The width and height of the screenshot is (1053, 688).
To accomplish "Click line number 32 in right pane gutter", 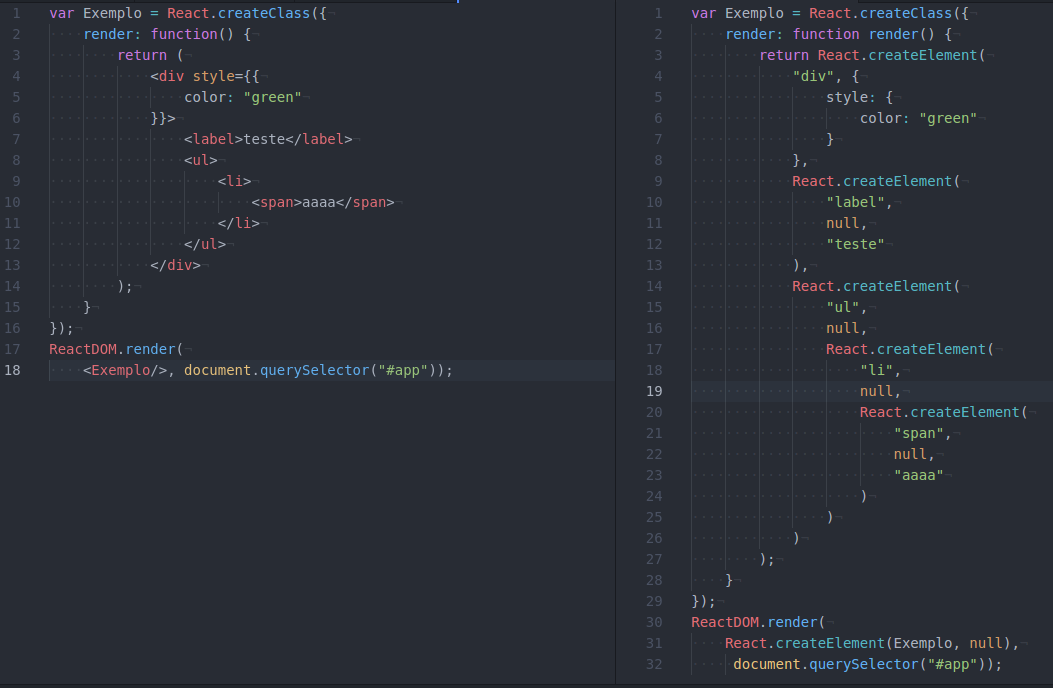I will 654,664.
